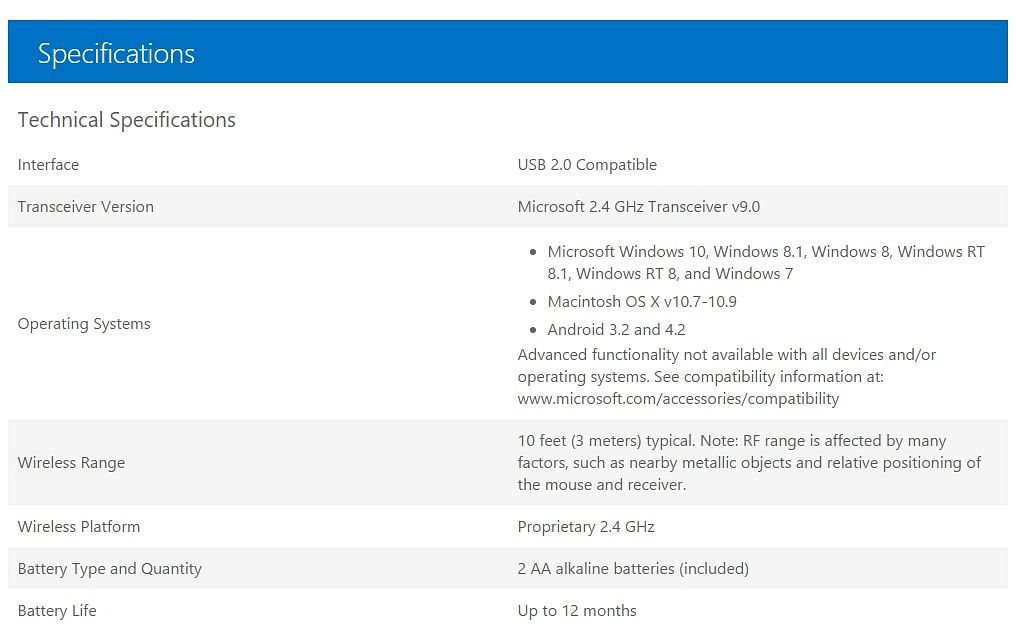Click the Battery Type and Quantity label
This screenshot has height=637, width=1016.
point(110,568)
